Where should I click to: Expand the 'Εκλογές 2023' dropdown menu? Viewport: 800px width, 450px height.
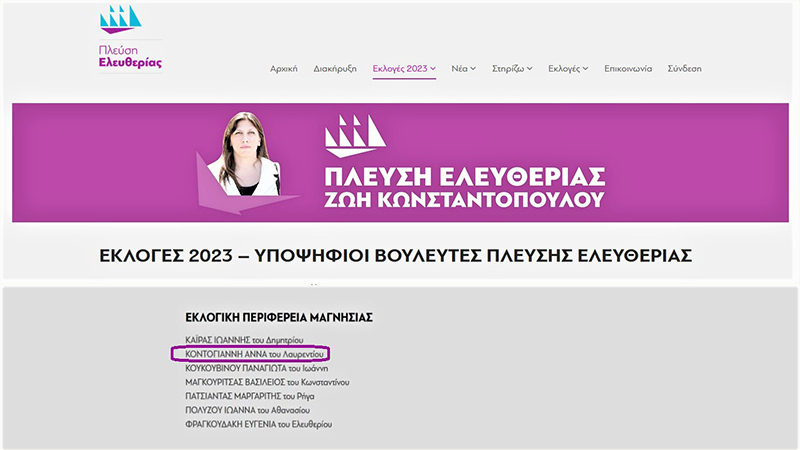click(x=404, y=69)
